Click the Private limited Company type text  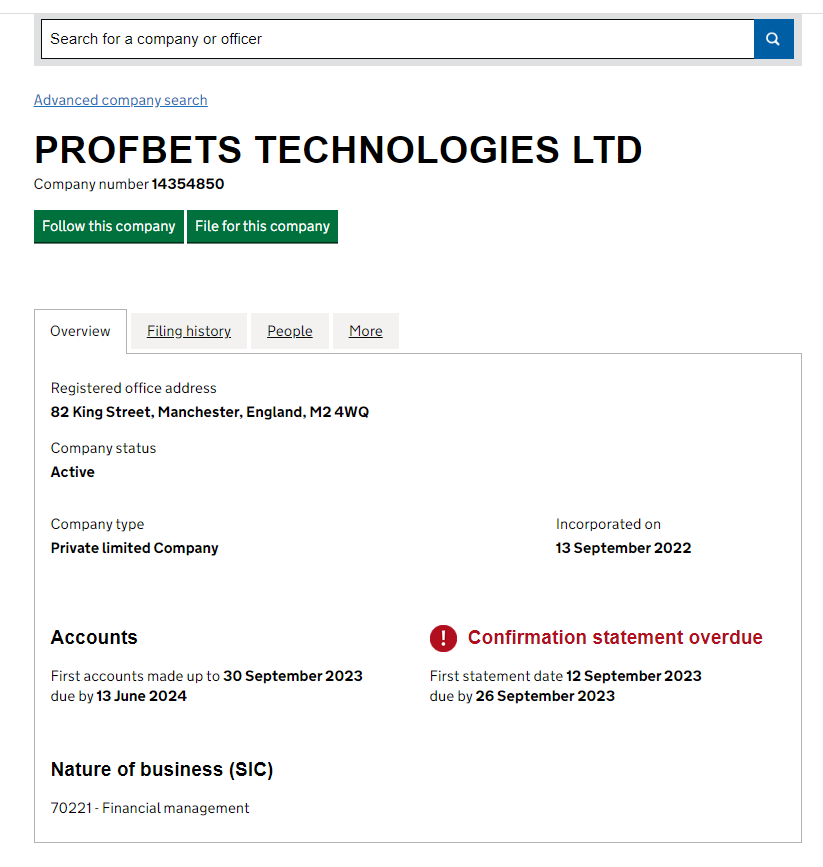point(134,548)
